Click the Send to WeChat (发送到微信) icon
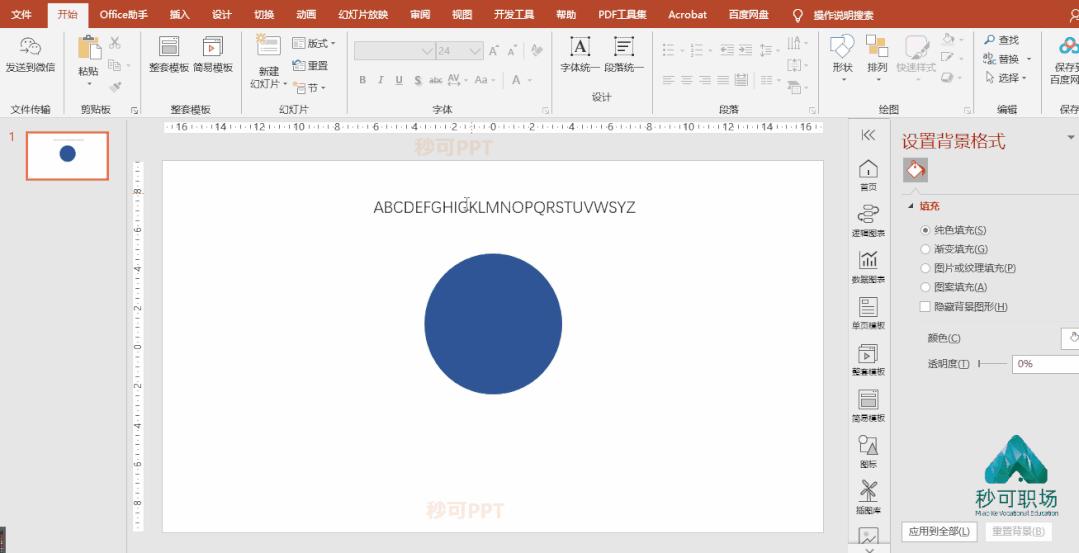This screenshot has height=553, width=1079. tap(30, 47)
